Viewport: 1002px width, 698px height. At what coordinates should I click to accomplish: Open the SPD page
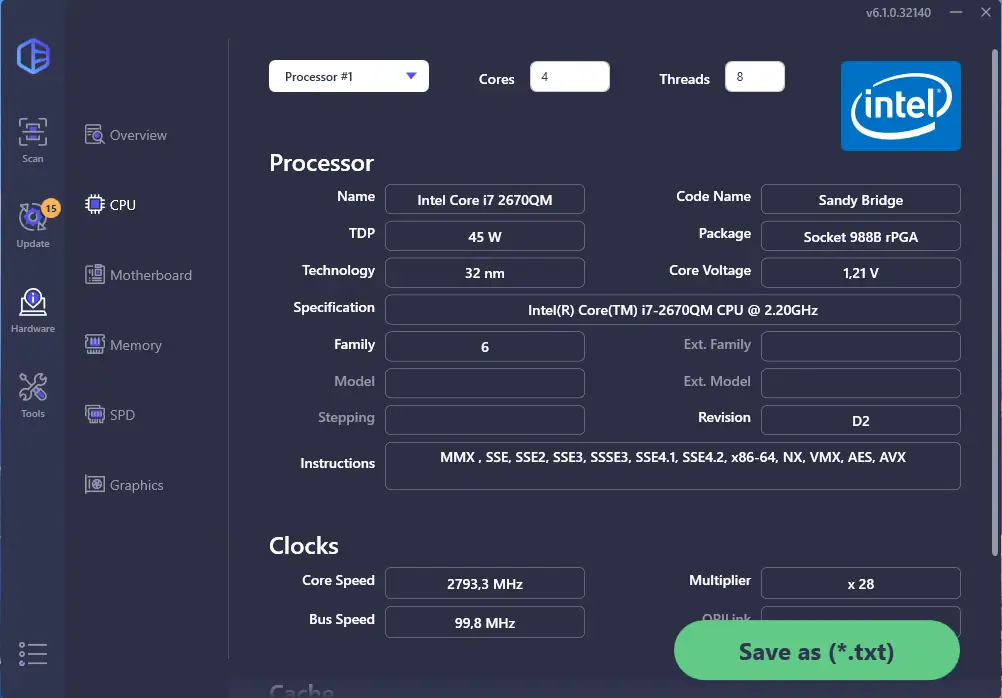pos(110,415)
